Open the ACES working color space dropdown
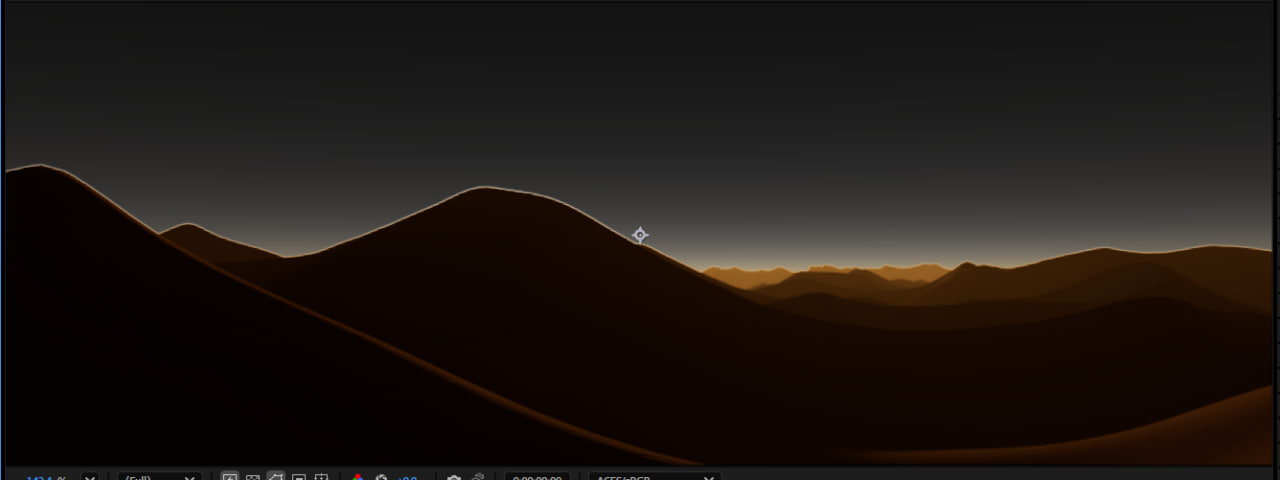1280x480 pixels. [655, 477]
